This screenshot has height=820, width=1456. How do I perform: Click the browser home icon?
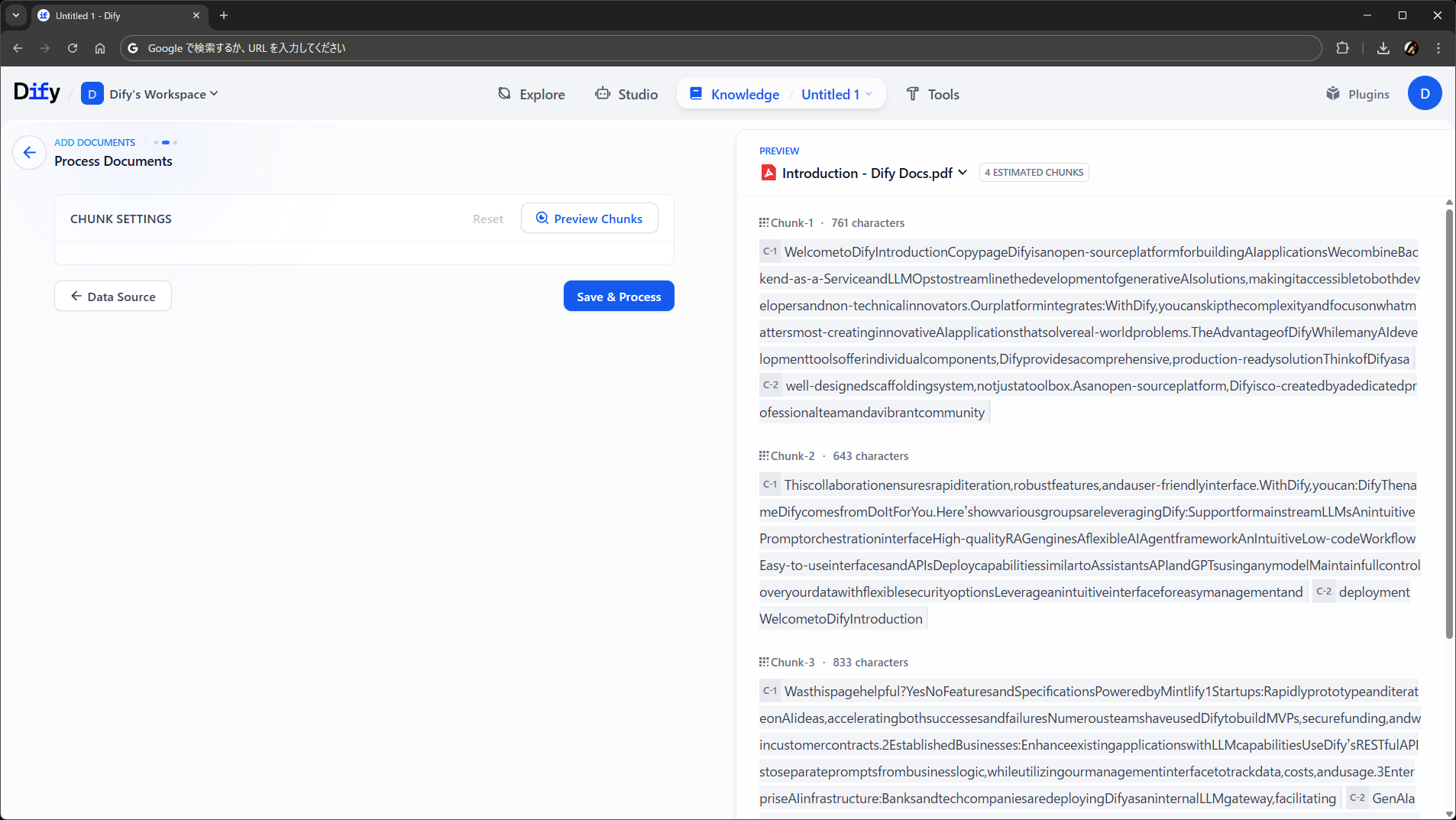(x=100, y=48)
